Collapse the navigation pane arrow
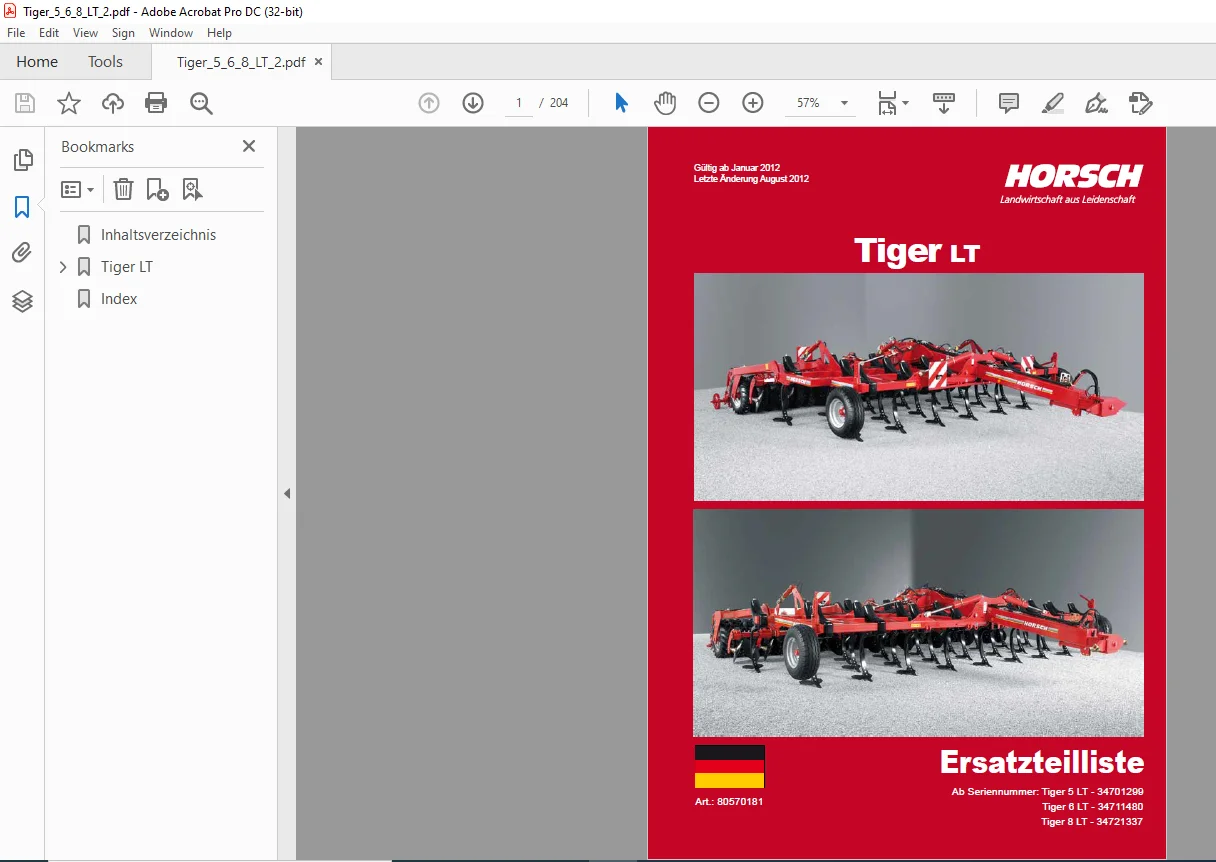1216x862 pixels. (x=287, y=493)
